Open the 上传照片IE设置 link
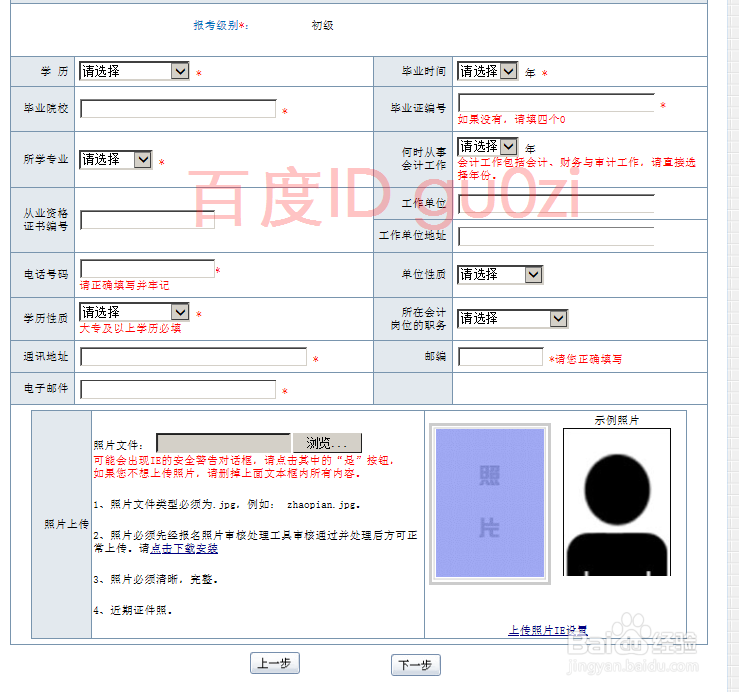This screenshot has height=692, width=739. 548,630
